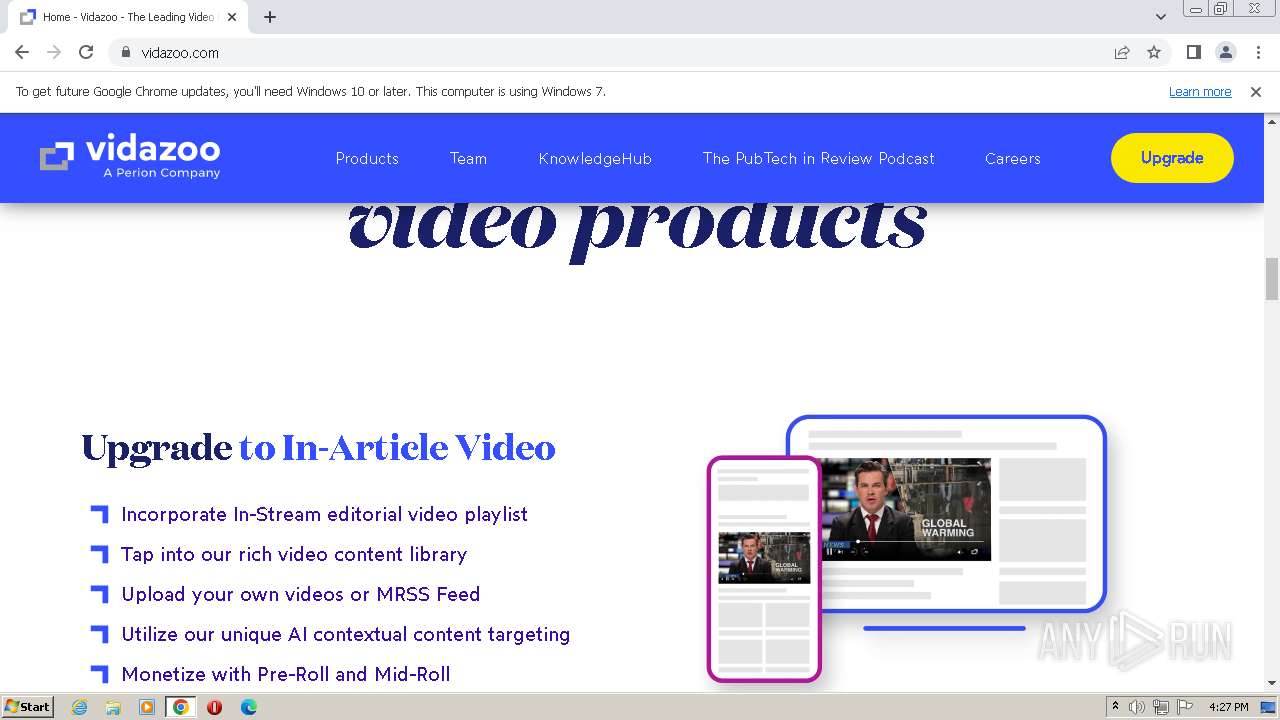Click 'Incorporate In-Stream editorial video playlist' text

(x=324, y=514)
